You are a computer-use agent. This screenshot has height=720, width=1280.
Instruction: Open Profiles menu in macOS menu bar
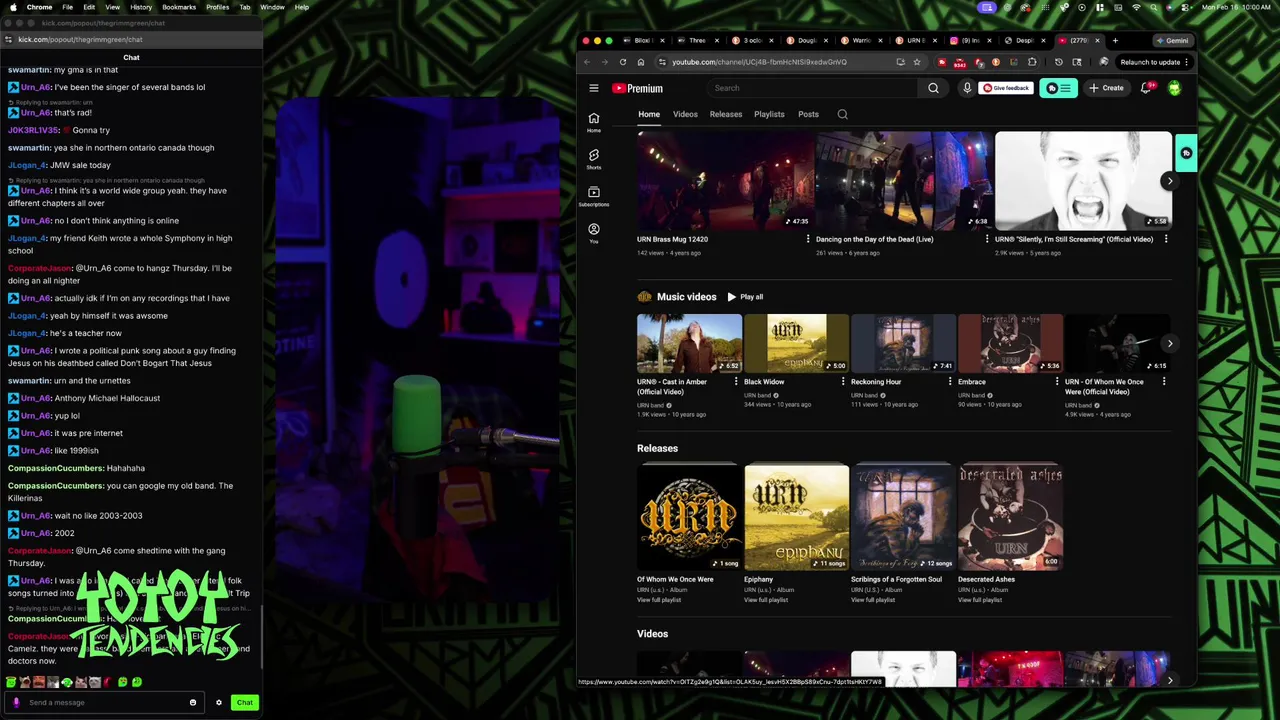218,7
